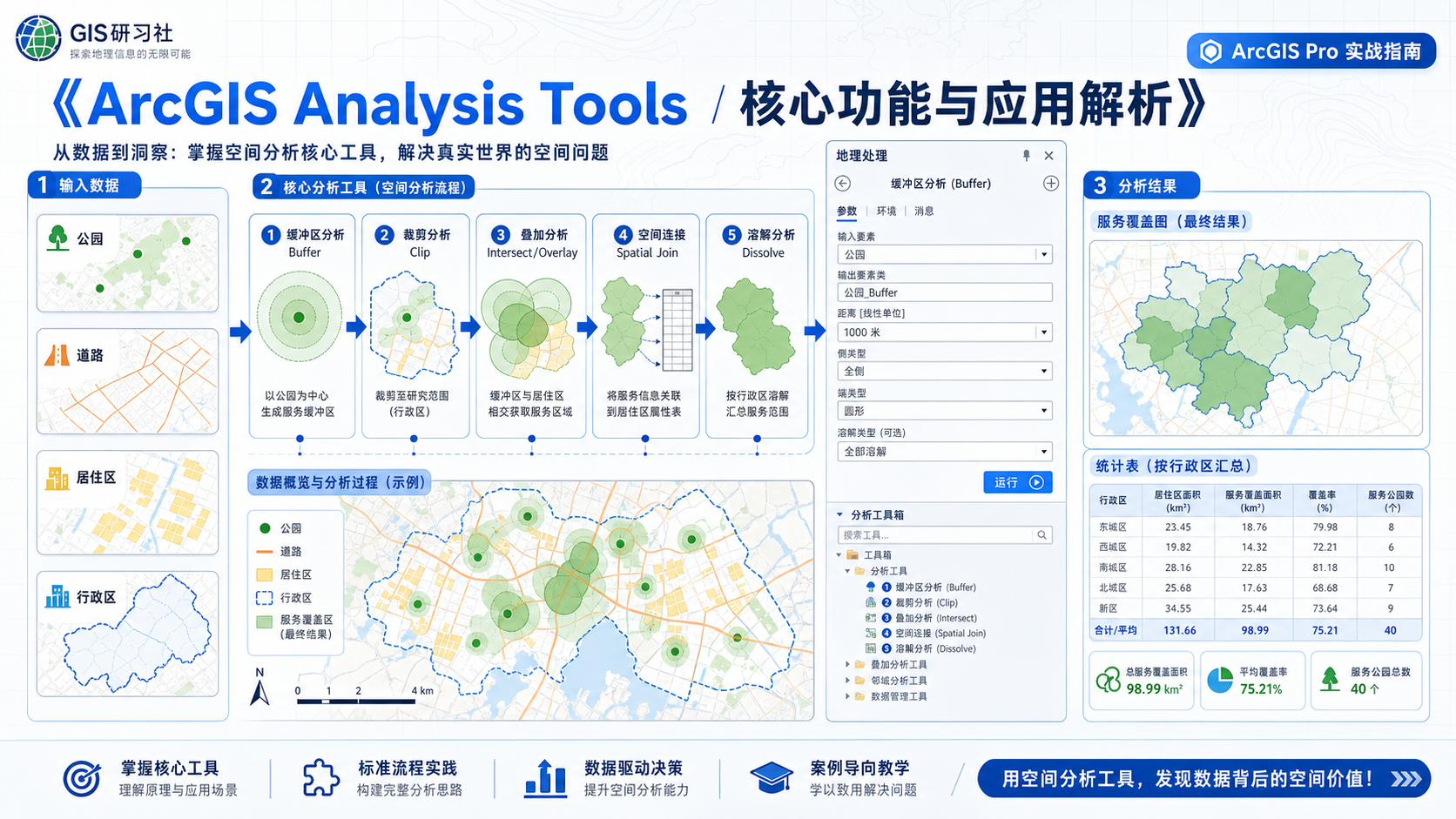Open the distance unit dropdown showing 1000 米

1043,332
